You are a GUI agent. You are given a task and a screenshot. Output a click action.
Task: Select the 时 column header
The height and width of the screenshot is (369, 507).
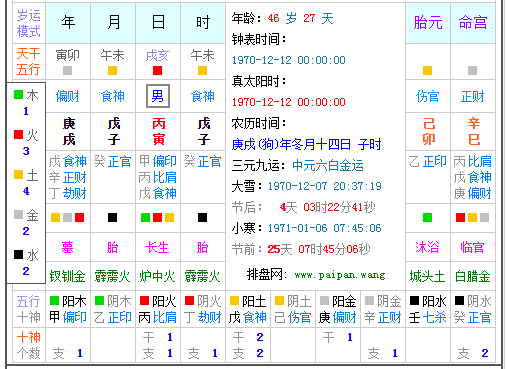[x=203, y=23]
